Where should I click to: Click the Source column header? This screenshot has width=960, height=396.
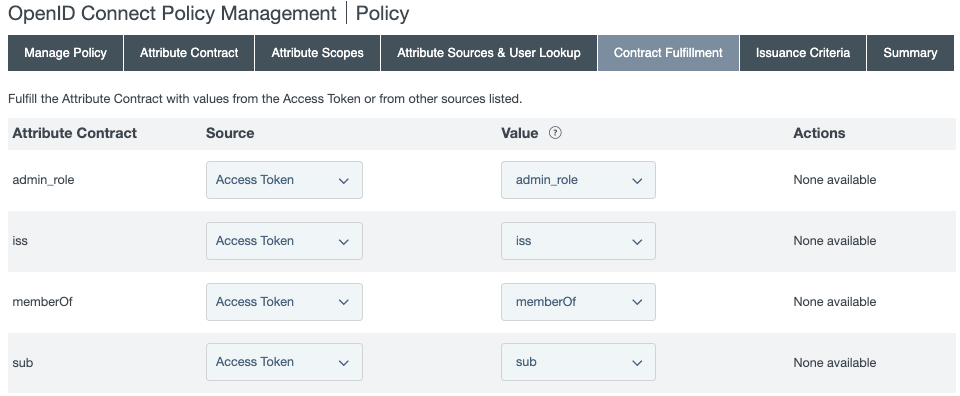click(230, 133)
